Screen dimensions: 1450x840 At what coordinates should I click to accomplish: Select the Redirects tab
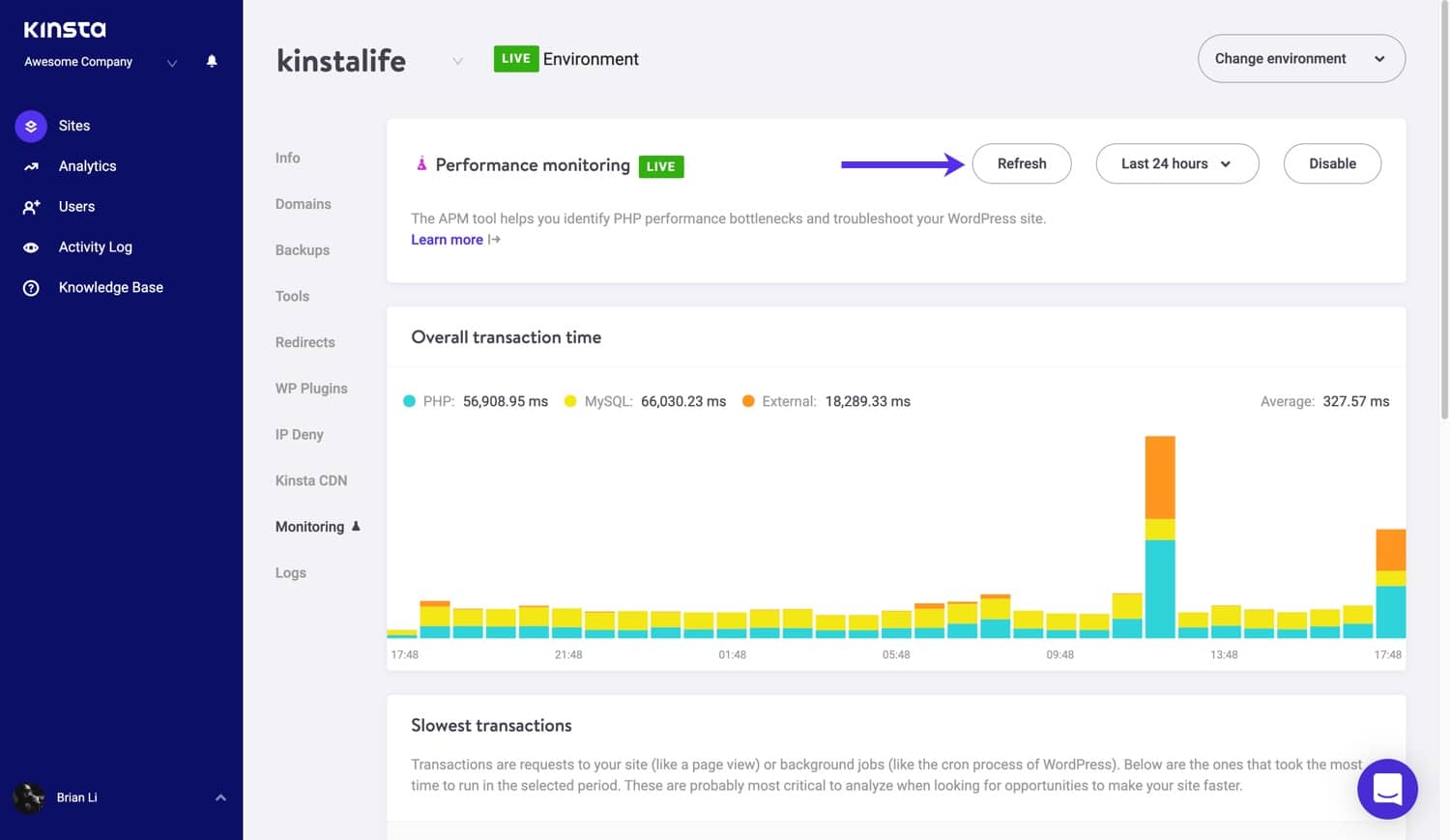(x=304, y=342)
